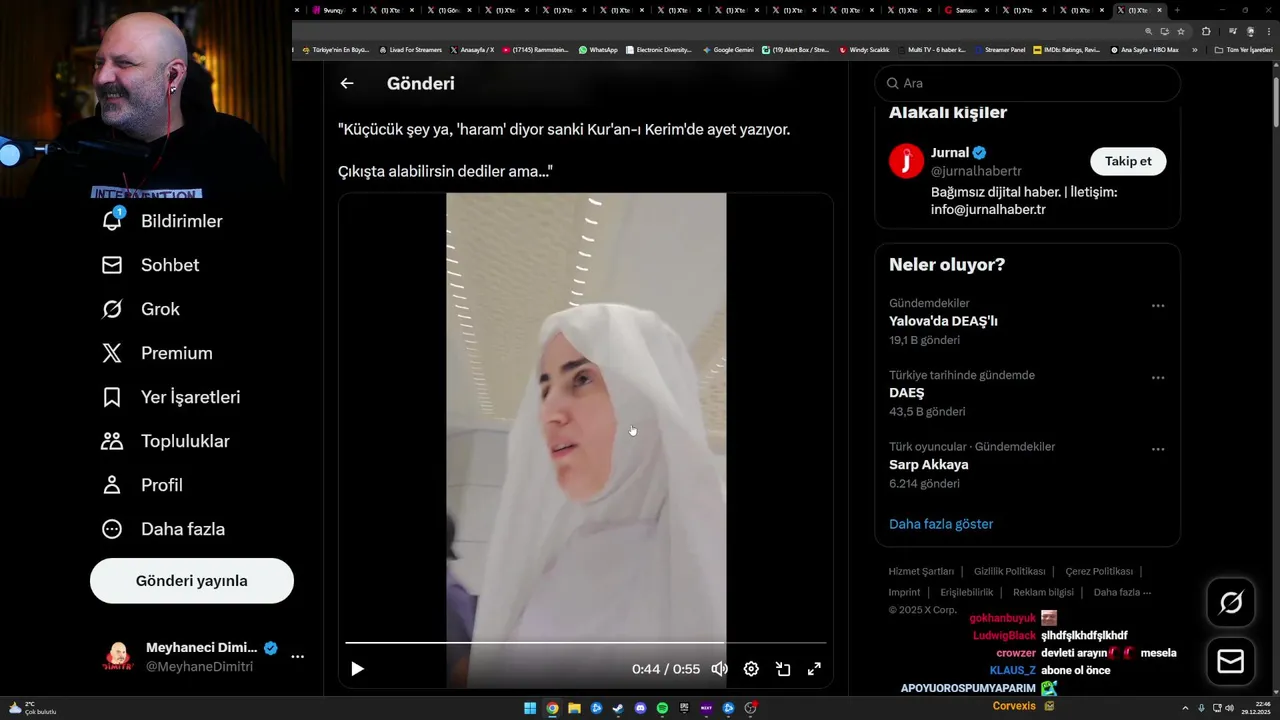Zoom page with magnifier icon
The width and height of the screenshot is (1280, 720).
coord(1149,31)
